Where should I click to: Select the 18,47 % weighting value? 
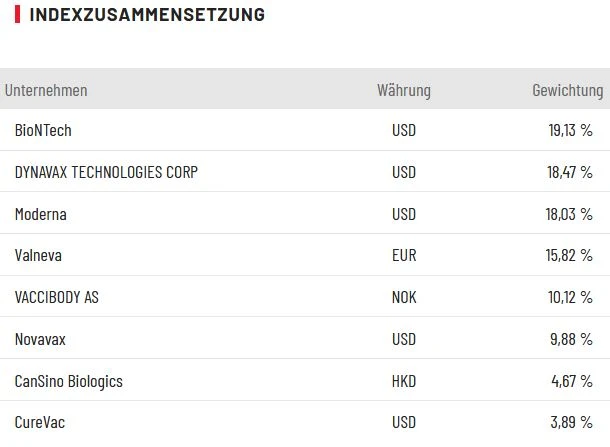click(x=569, y=172)
